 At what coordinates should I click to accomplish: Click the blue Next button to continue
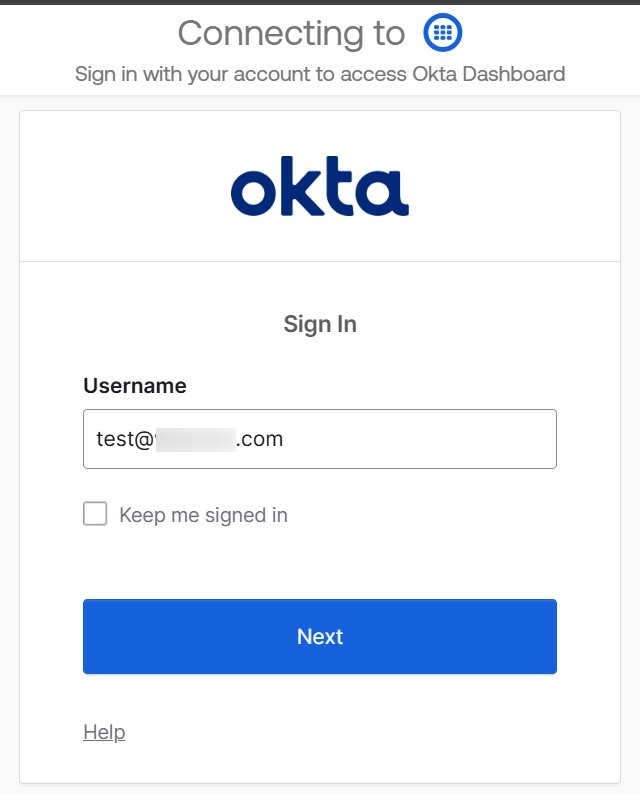pos(319,636)
